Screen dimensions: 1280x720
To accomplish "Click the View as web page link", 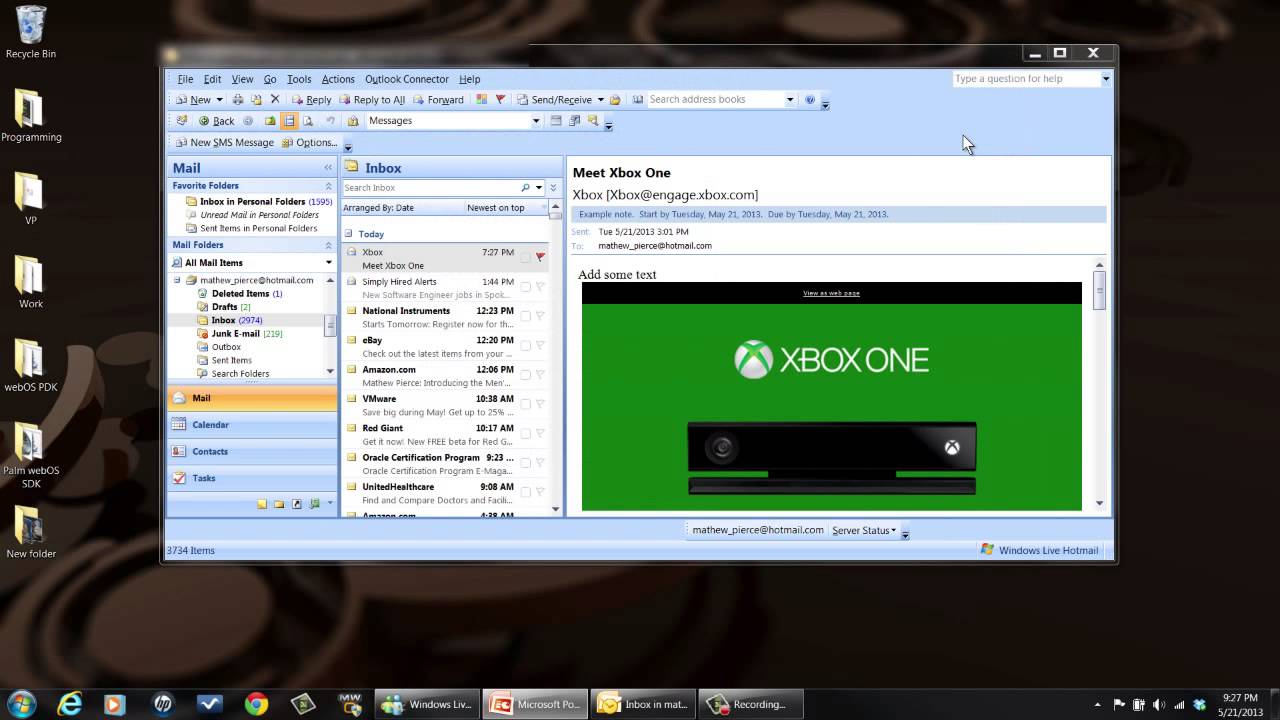I will pyautogui.click(x=831, y=293).
